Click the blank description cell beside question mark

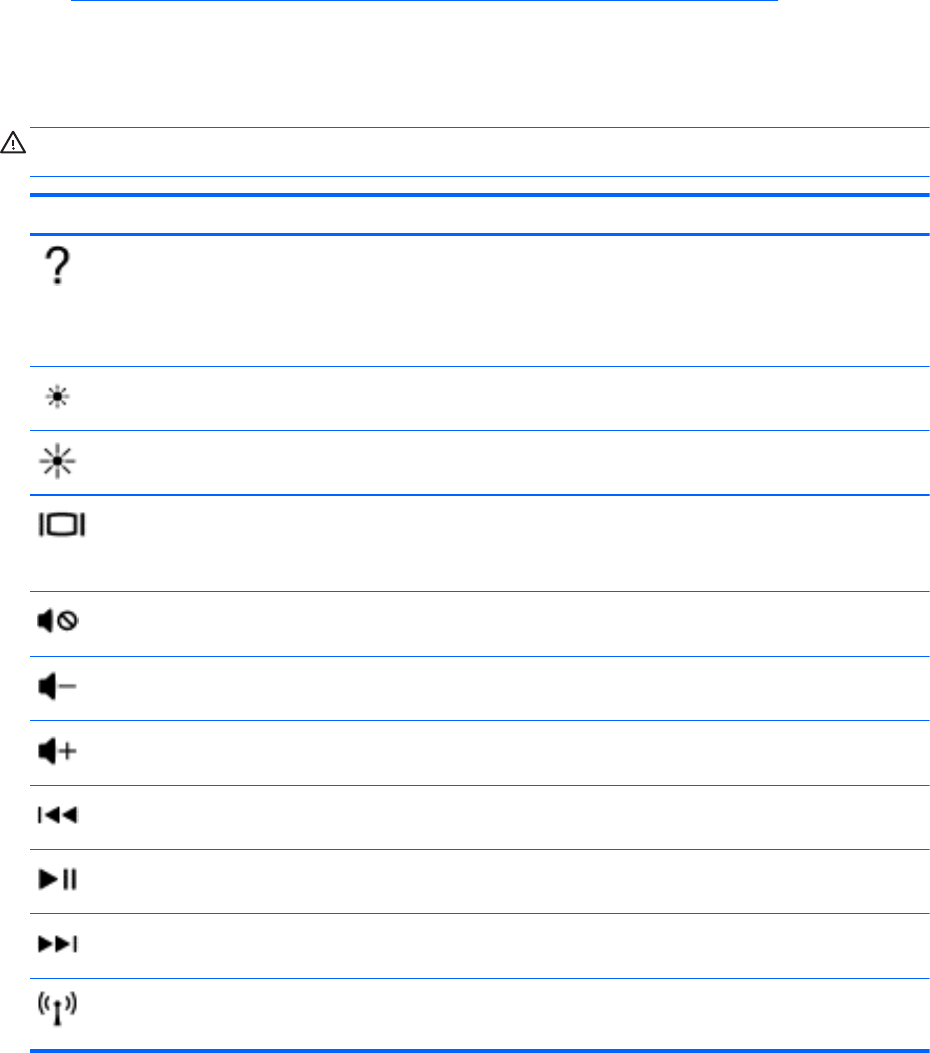(x=500, y=300)
